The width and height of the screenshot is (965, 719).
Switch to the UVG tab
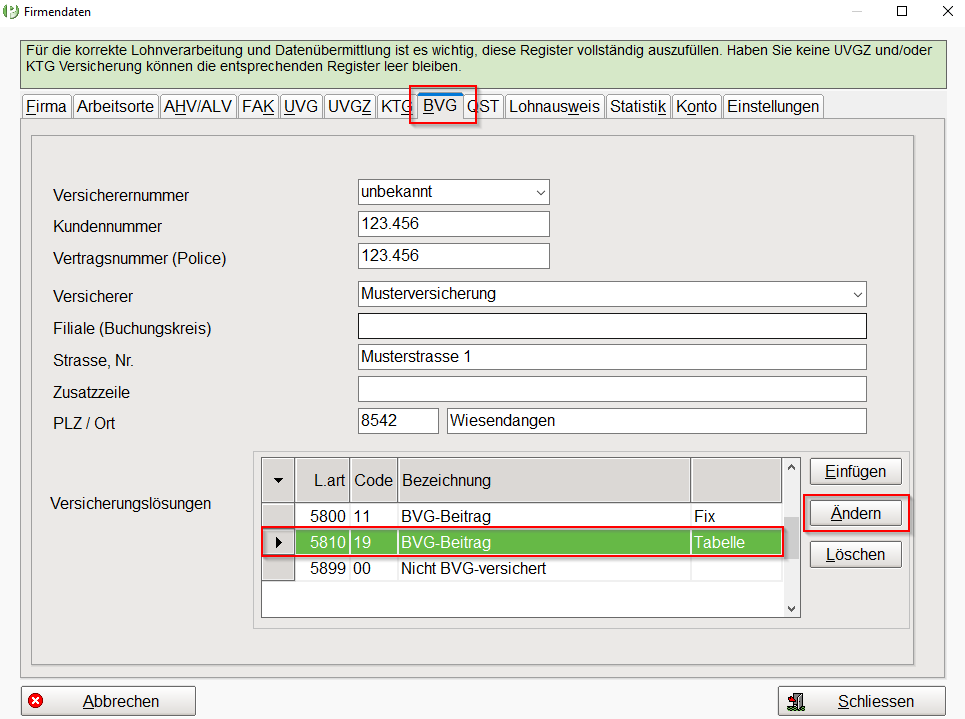(x=301, y=106)
